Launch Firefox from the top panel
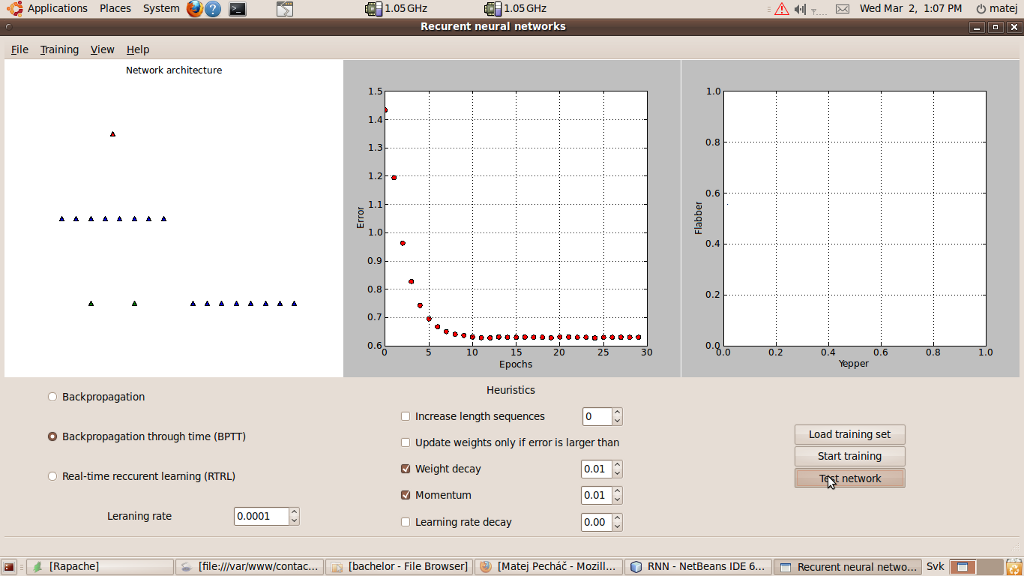 click(x=194, y=9)
